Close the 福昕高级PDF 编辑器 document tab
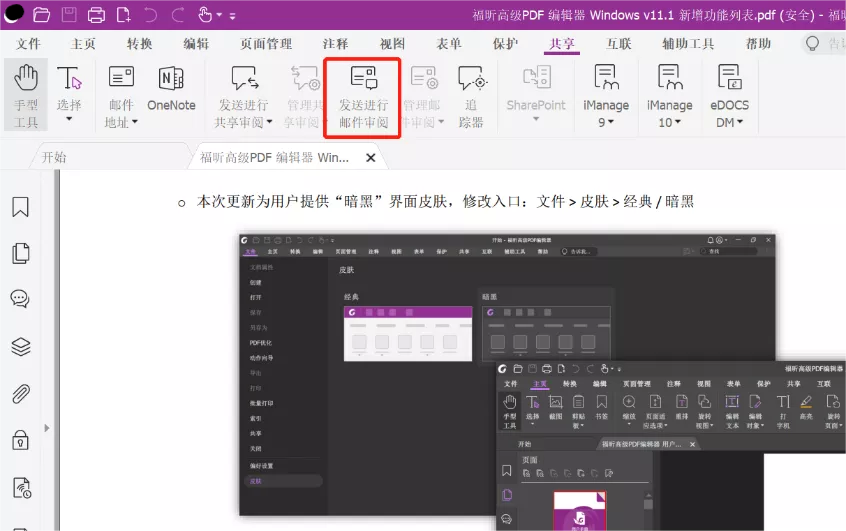 tap(371, 158)
